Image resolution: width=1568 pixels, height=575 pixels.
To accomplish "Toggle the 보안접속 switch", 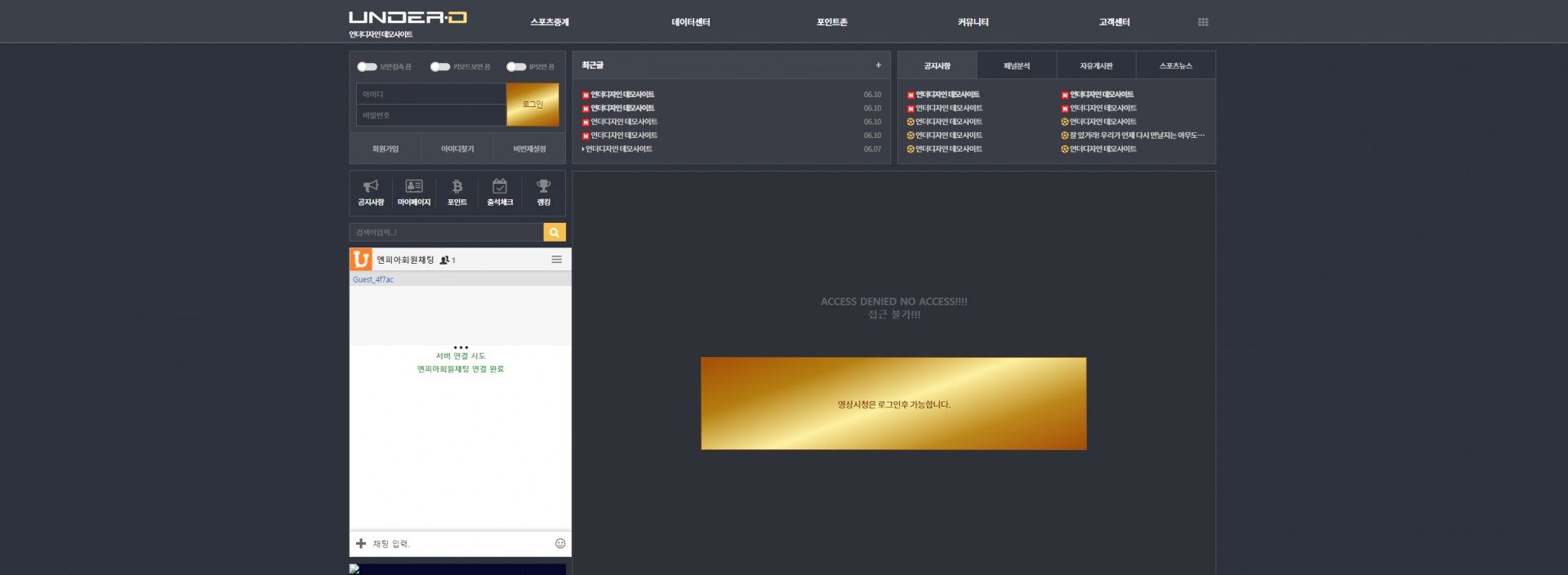I will point(367,67).
